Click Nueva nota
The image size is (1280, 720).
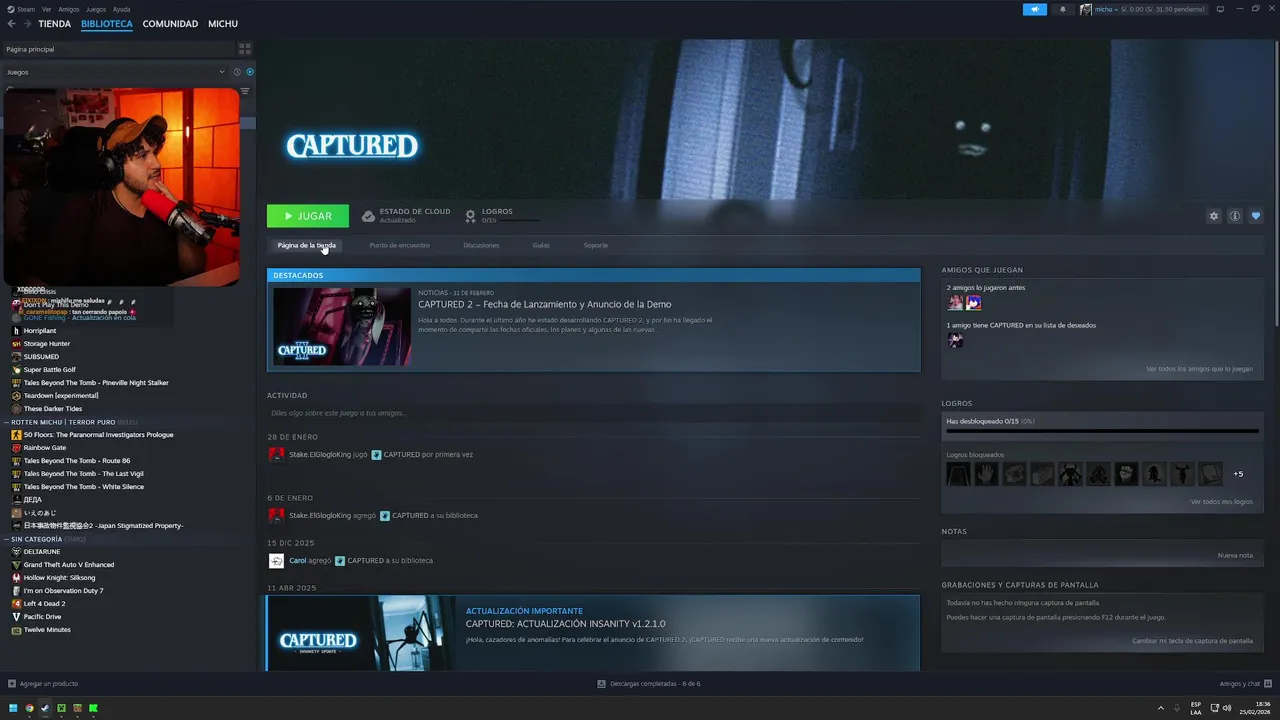[x=1235, y=555]
